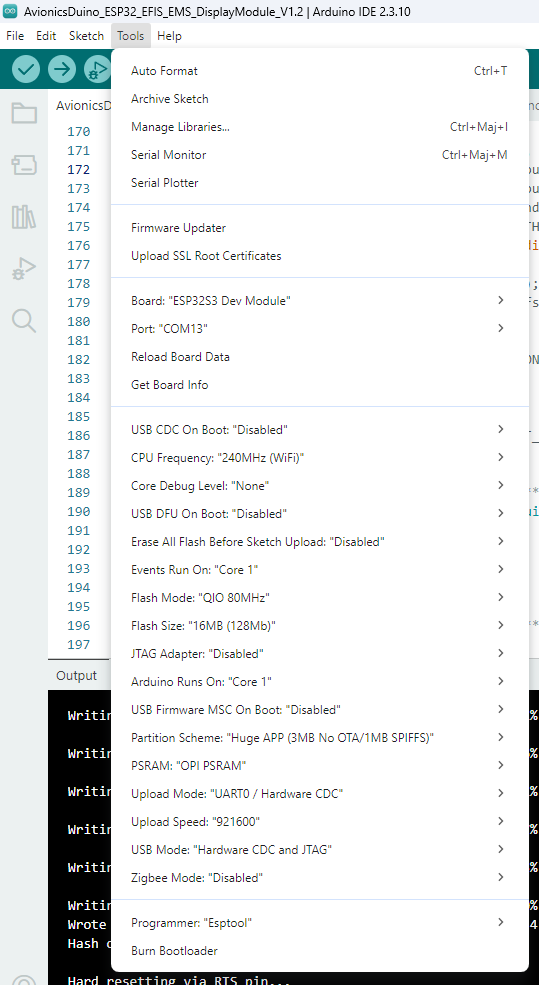The width and height of the screenshot is (539, 985).
Task: Open Firmware Updater
Action: click(x=320, y=228)
